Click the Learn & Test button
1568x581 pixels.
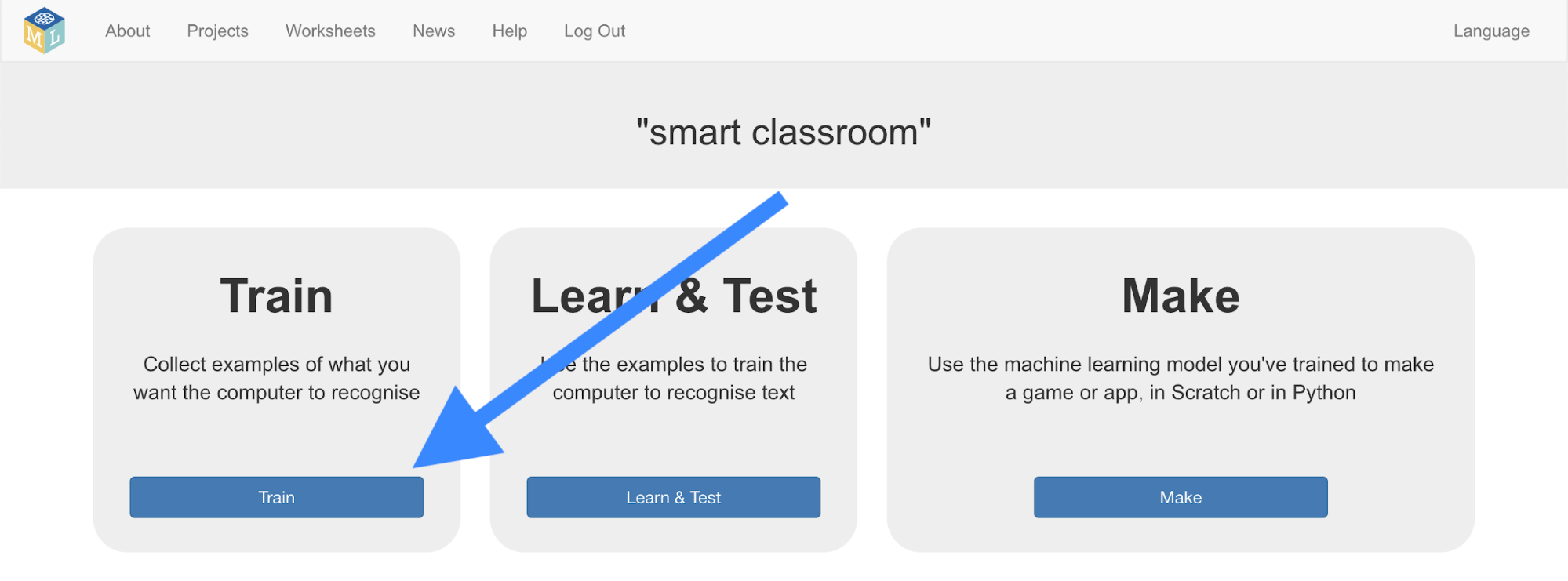pos(673,496)
